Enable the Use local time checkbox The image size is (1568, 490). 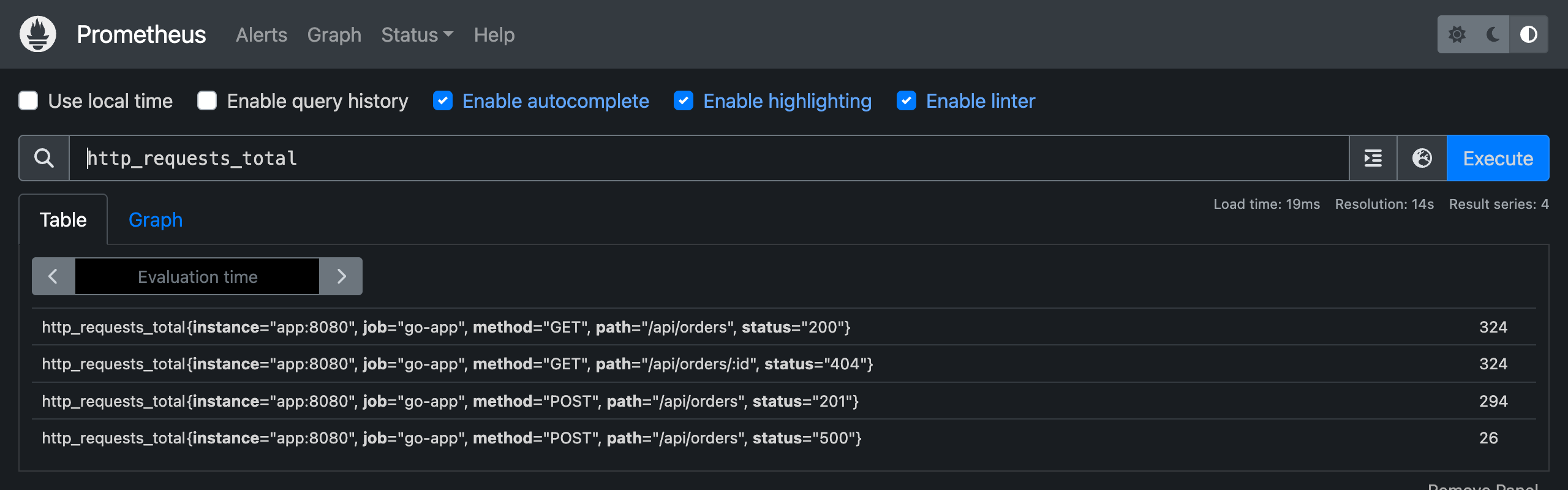coord(28,100)
